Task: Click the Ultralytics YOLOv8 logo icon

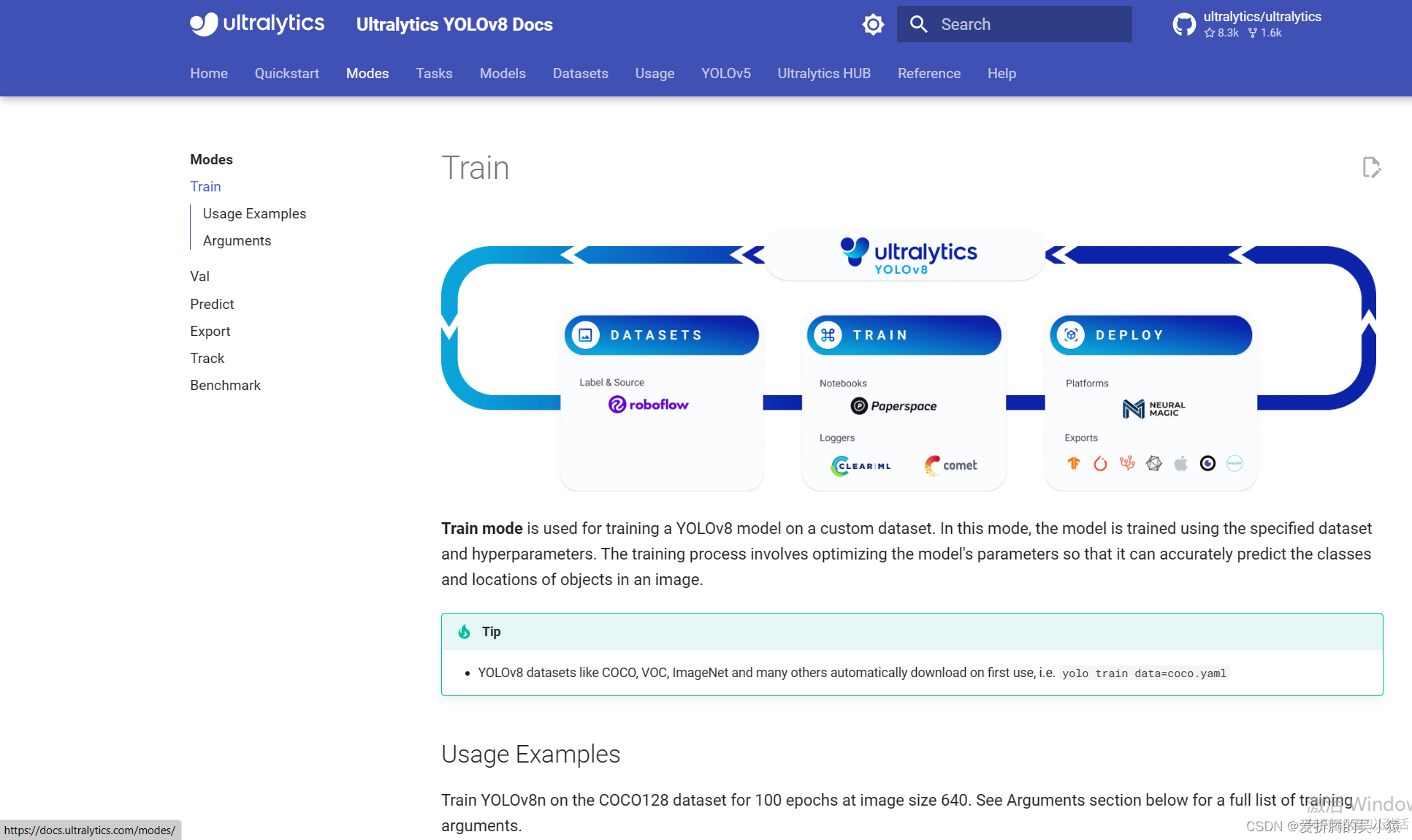Action: 200,24
